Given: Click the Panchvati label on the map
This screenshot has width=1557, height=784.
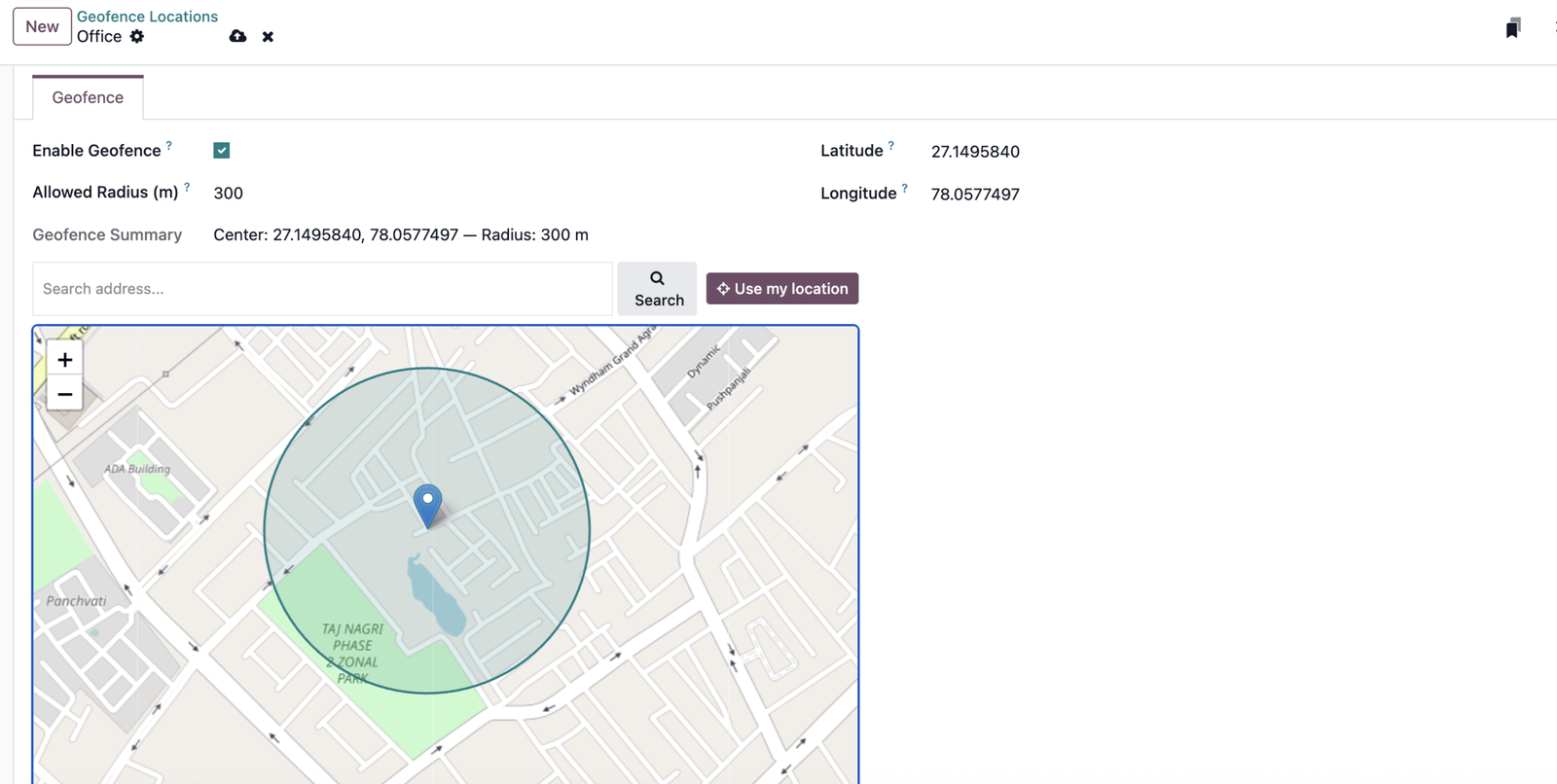Looking at the screenshot, I should click(x=76, y=601).
